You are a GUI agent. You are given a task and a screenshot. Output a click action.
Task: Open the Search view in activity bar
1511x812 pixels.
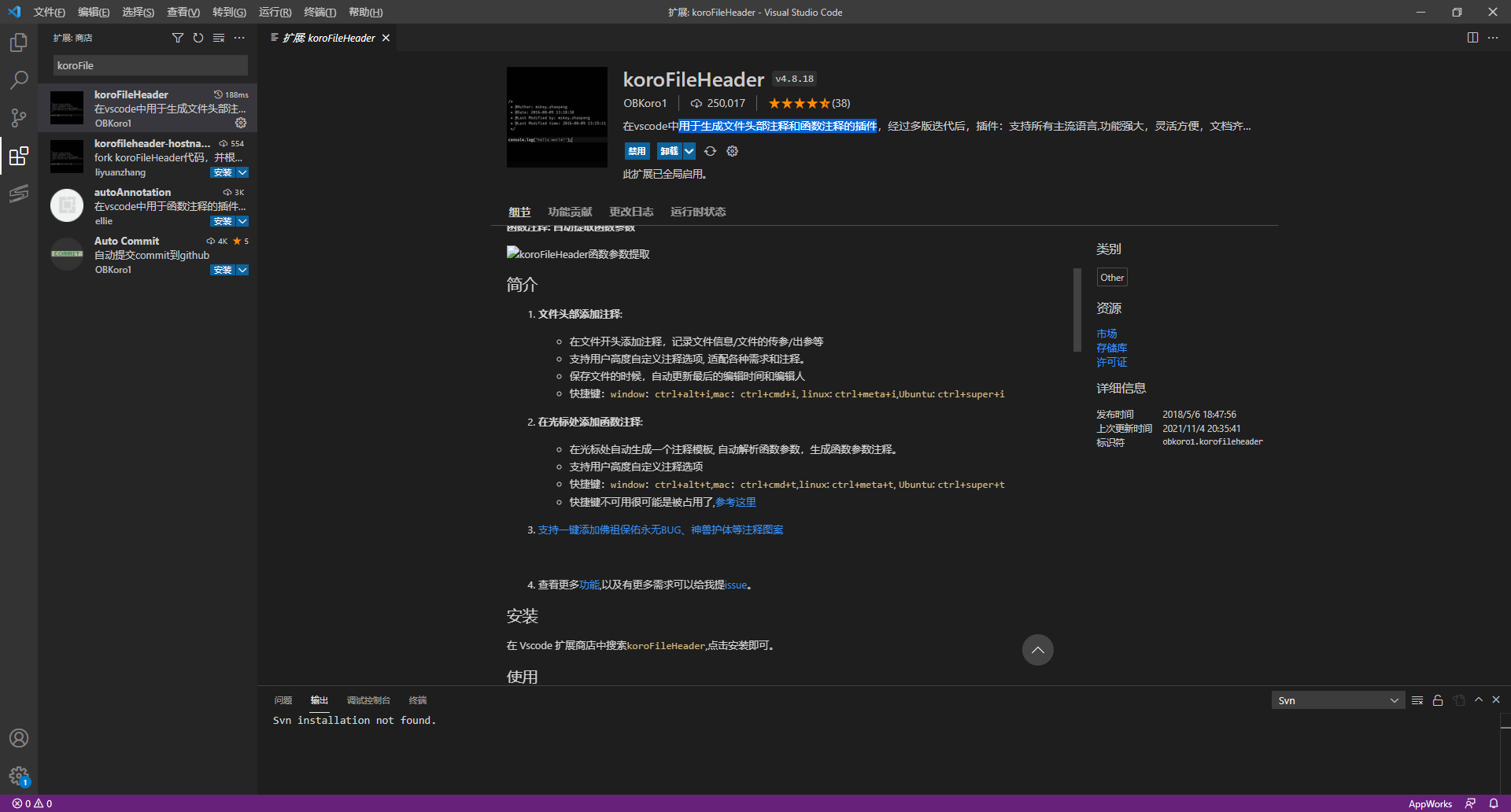(x=19, y=79)
